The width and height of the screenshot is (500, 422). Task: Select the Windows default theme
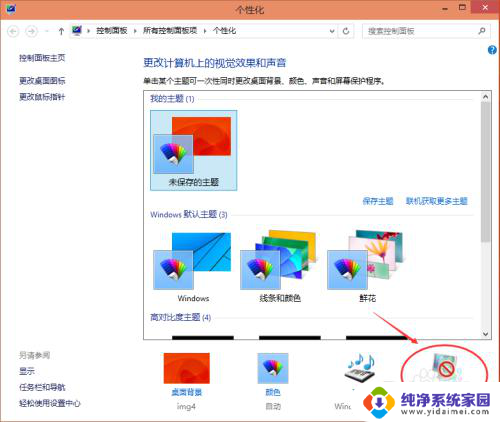coord(193,267)
